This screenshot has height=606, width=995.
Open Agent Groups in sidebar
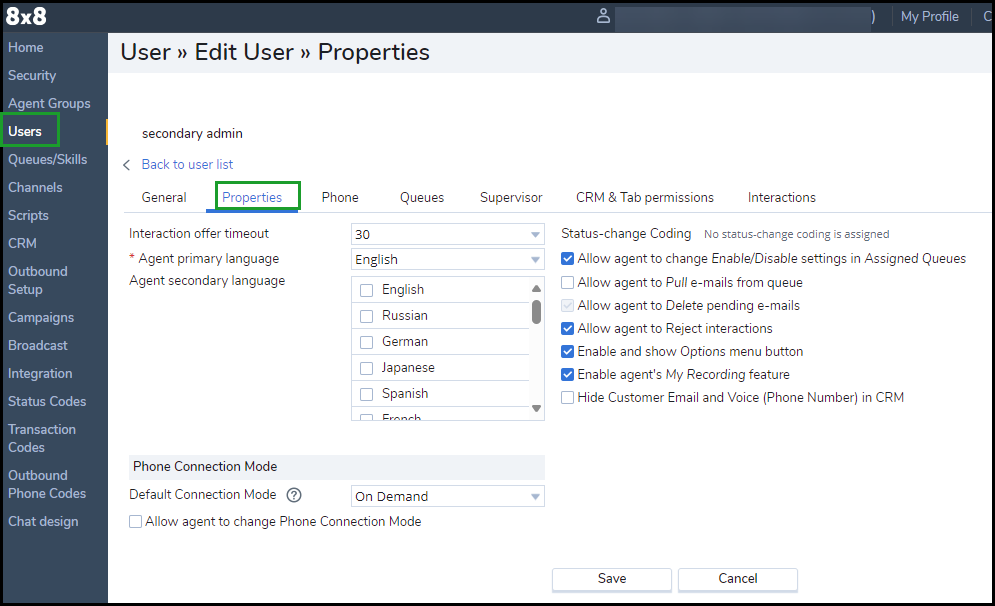coord(49,103)
